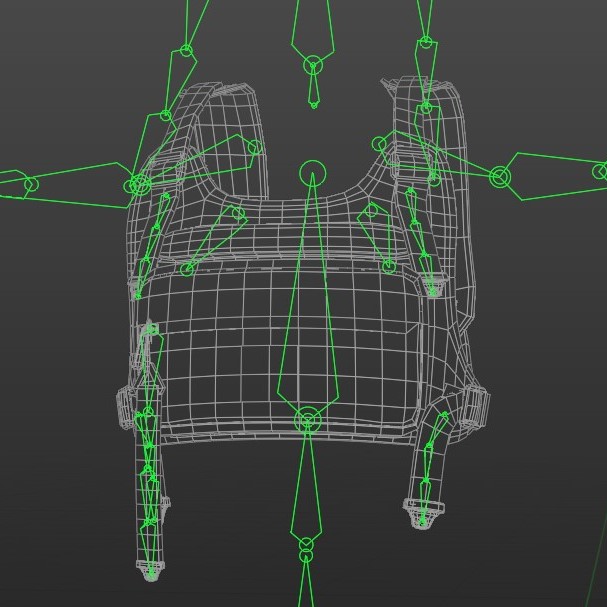Viewport: 607px width, 607px height.
Task: Select the diagonal right chest bone
Action: (x=377, y=237)
